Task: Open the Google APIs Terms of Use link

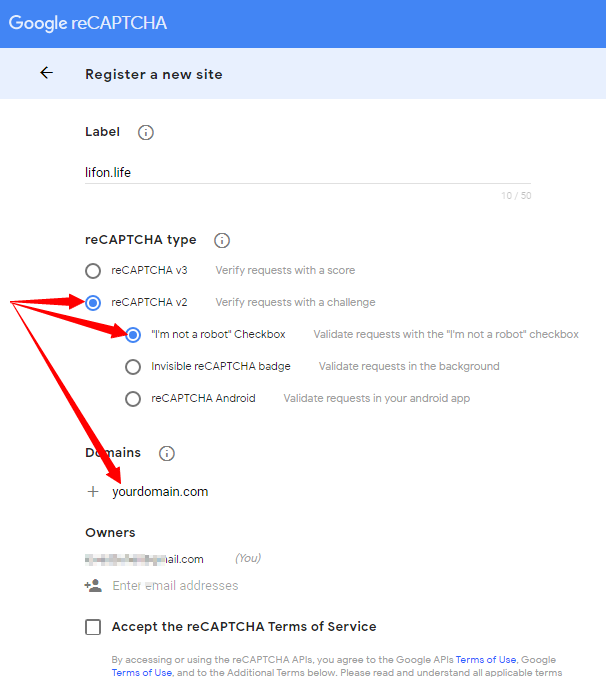Action: 486,659
